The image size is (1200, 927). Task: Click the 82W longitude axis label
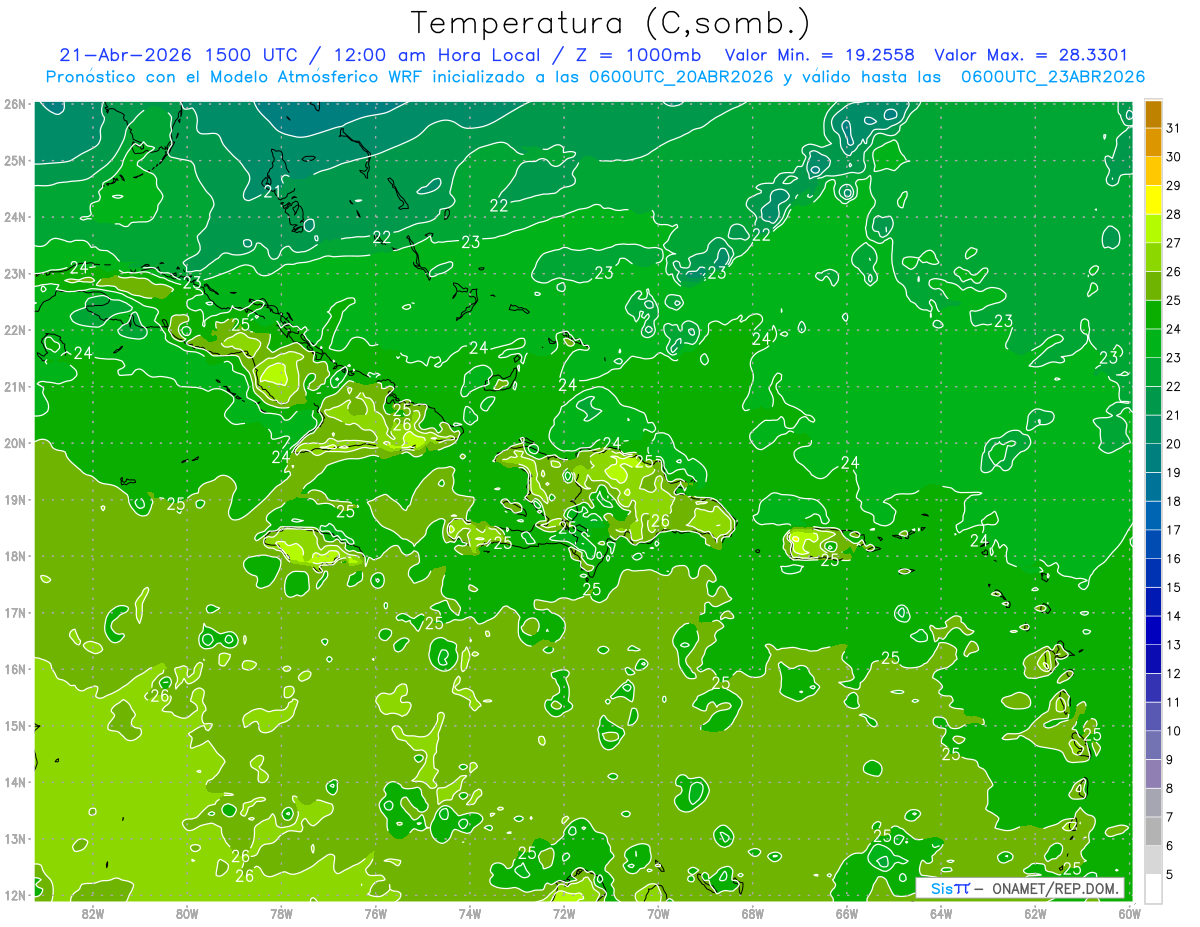93,913
